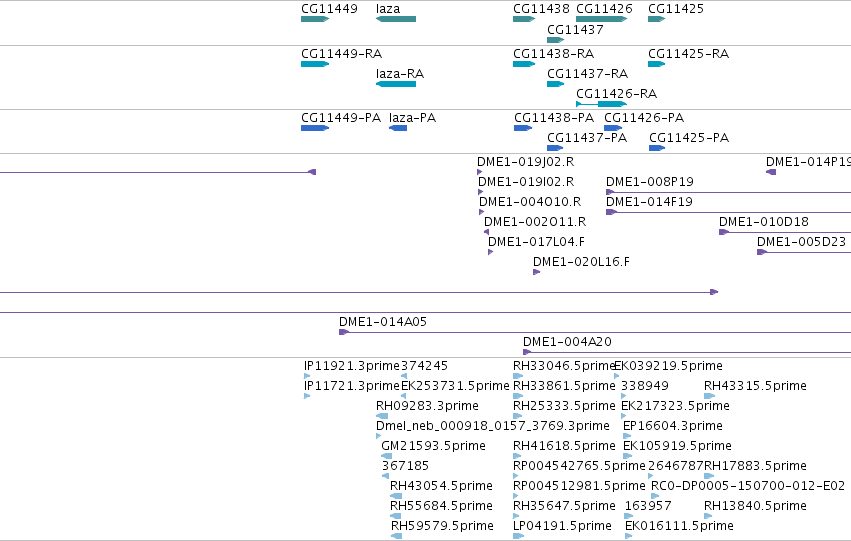Open the EP16604.3prime EST label

(x=673, y=426)
